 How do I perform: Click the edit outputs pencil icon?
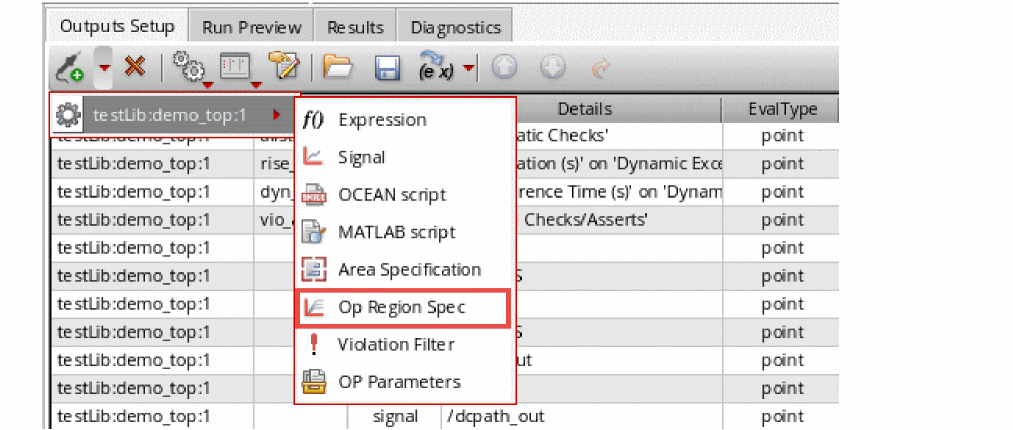click(x=285, y=67)
